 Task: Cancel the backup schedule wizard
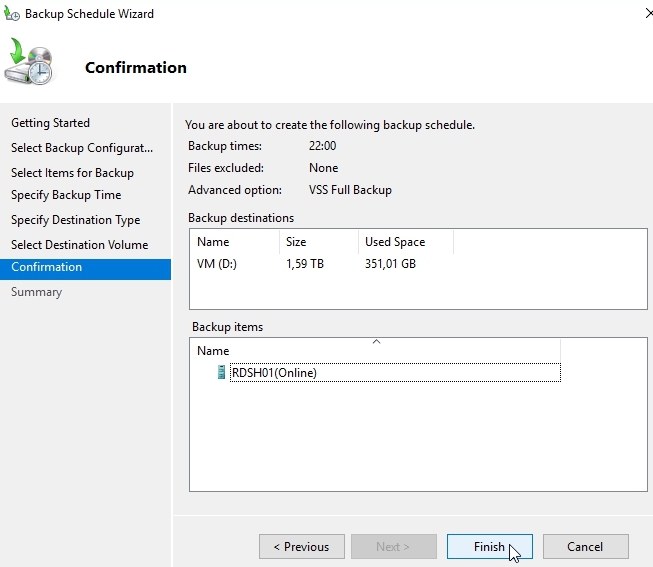(x=585, y=547)
